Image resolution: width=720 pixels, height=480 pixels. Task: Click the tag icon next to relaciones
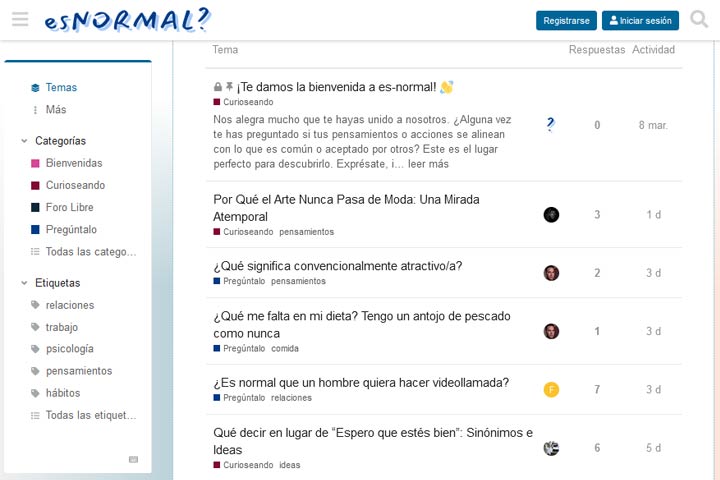(x=35, y=305)
